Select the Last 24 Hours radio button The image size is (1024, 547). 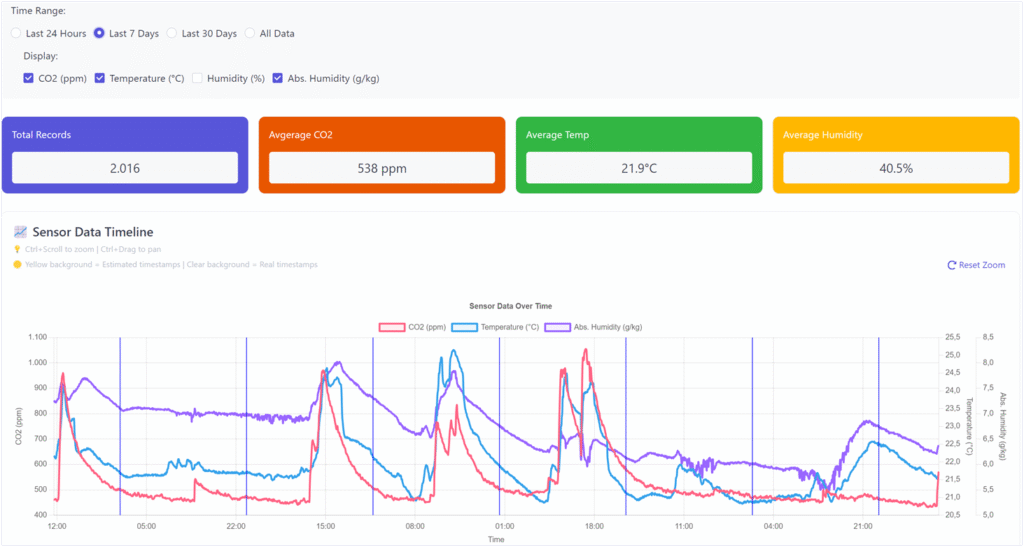click(16, 33)
